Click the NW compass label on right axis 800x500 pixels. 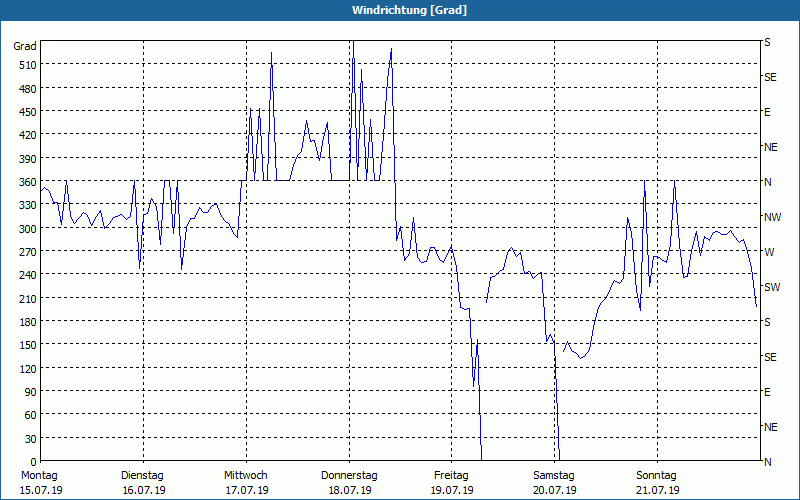(772, 217)
